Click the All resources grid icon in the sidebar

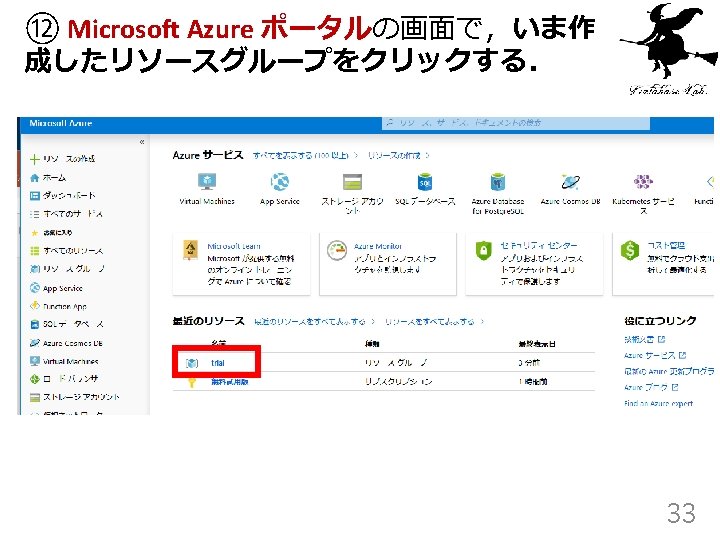[x=34, y=251]
